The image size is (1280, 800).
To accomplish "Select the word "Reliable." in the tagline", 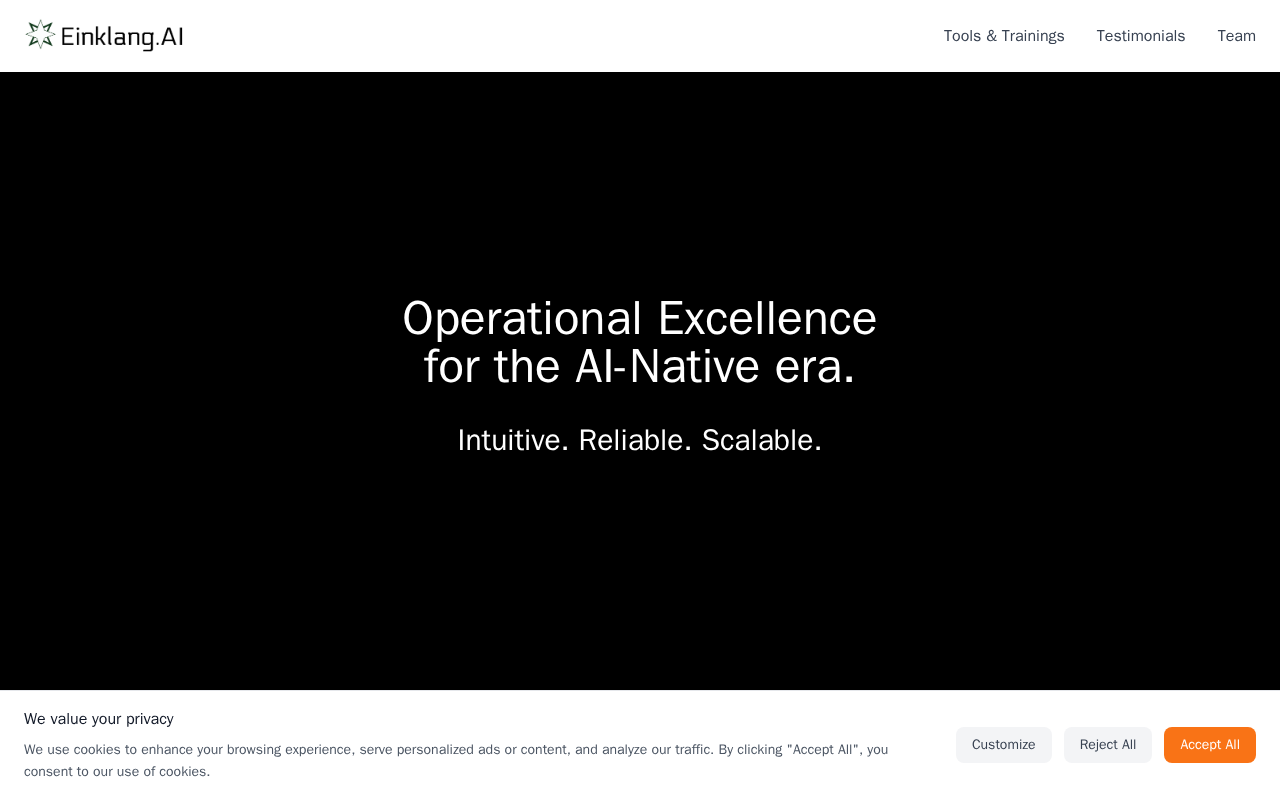I will 635,440.
